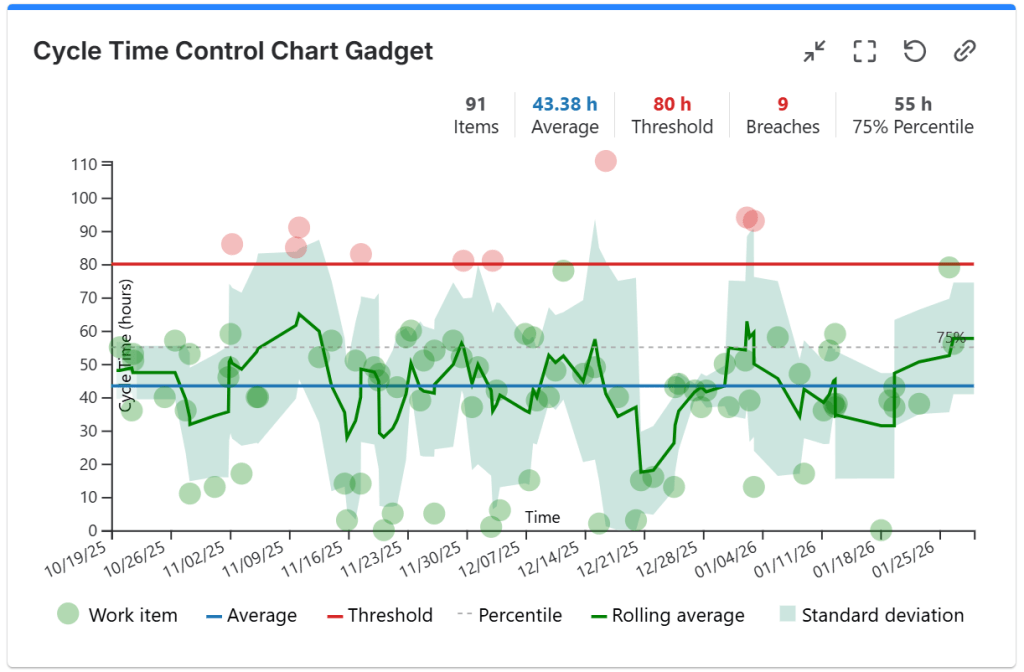Screen dimensions: 1024x672
Task: Copy the gadget link icon
Action: click(964, 51)
